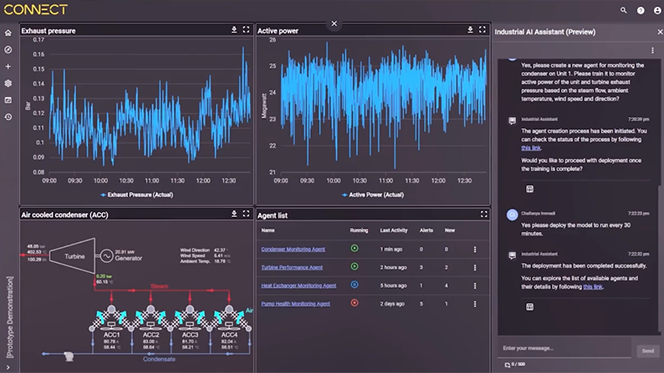The width and height of the screenshot is (664, 373).
Task: Toggle running status of Turbine Performance Agent
Action: coord(354,267)
